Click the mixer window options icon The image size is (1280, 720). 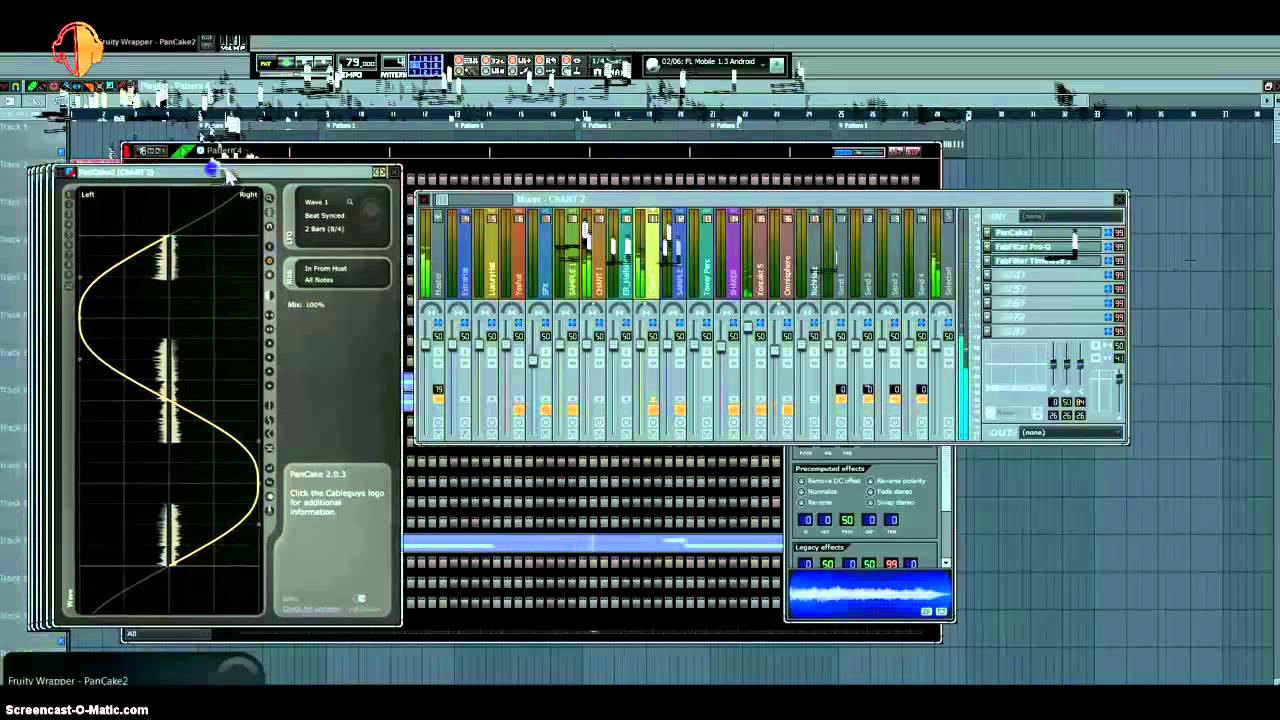424,199
